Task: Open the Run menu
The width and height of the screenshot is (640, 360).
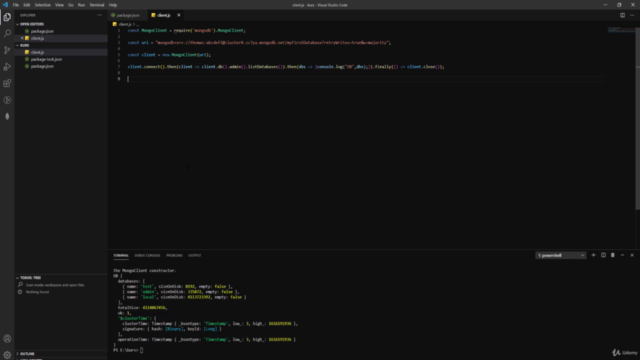Action: point(81,5)
